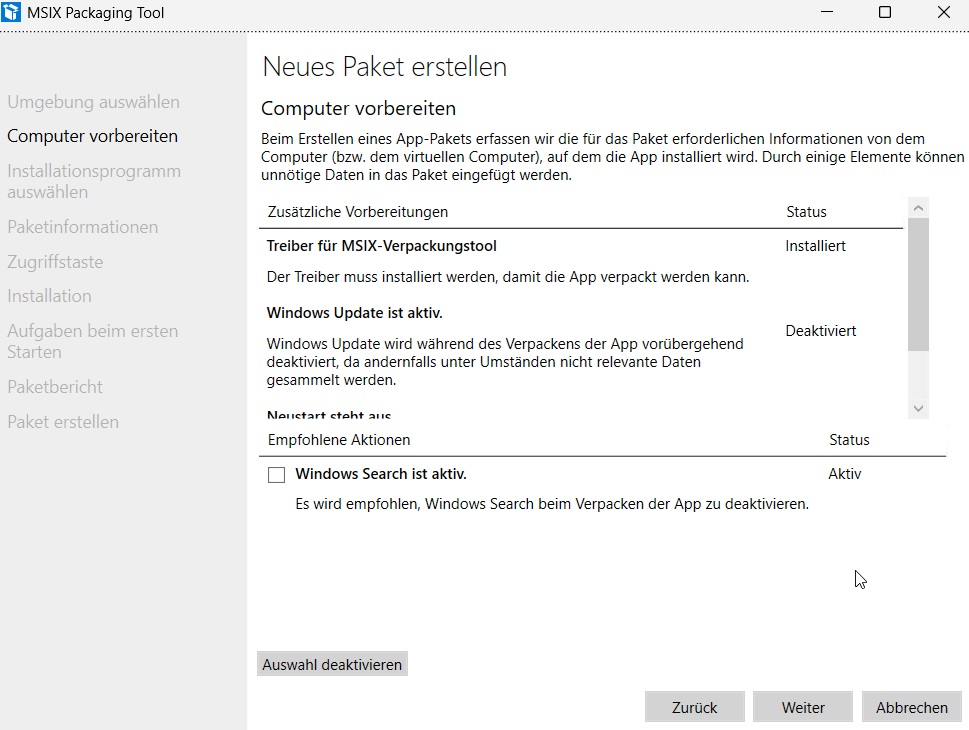
Task: Go to Installationsprogramm auswählen step
Action: tap(94, 181)
